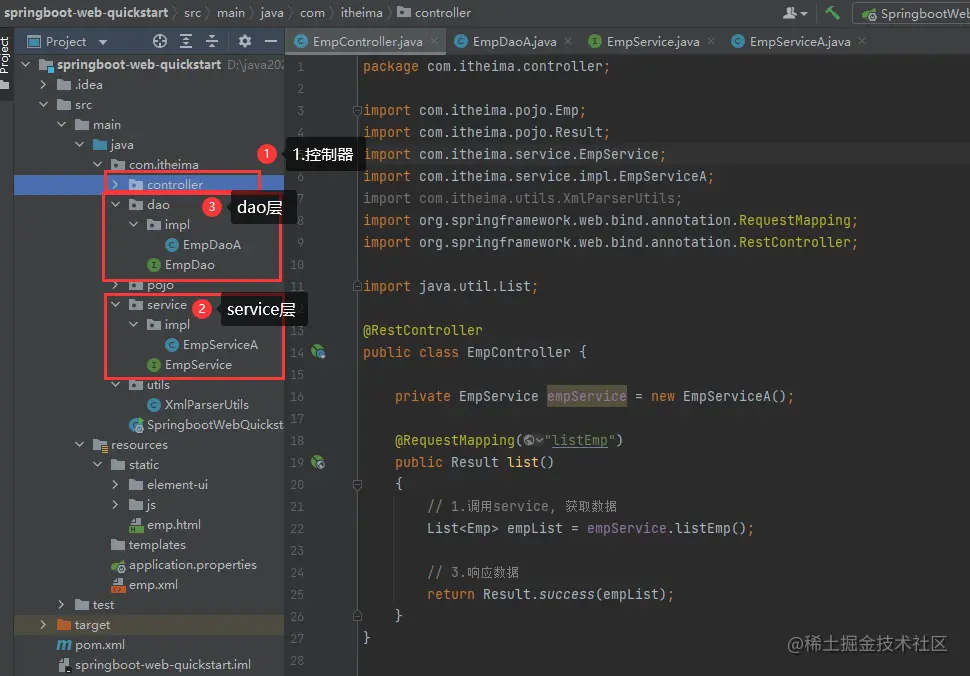Expand the pojo package node
970x676 pixels.
click(x=116, y=285)
